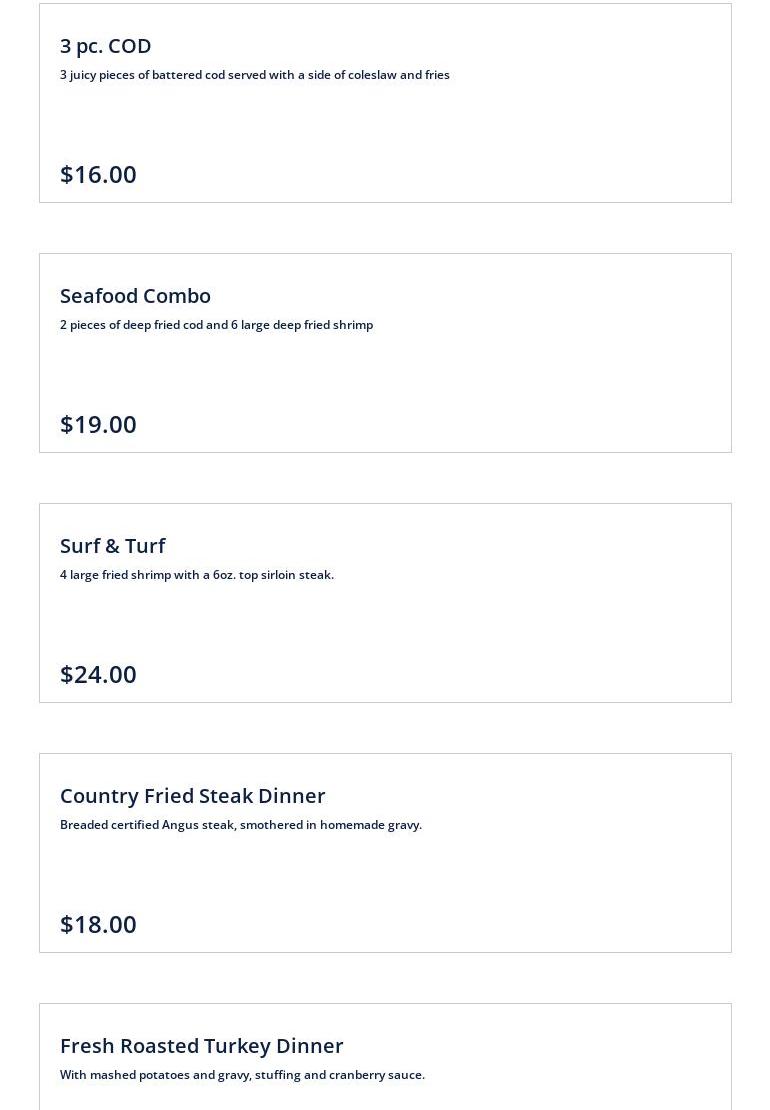770x1110 pixels.
Task: Open the Country Fried Steak Dinner title
Action: point(192,796)
